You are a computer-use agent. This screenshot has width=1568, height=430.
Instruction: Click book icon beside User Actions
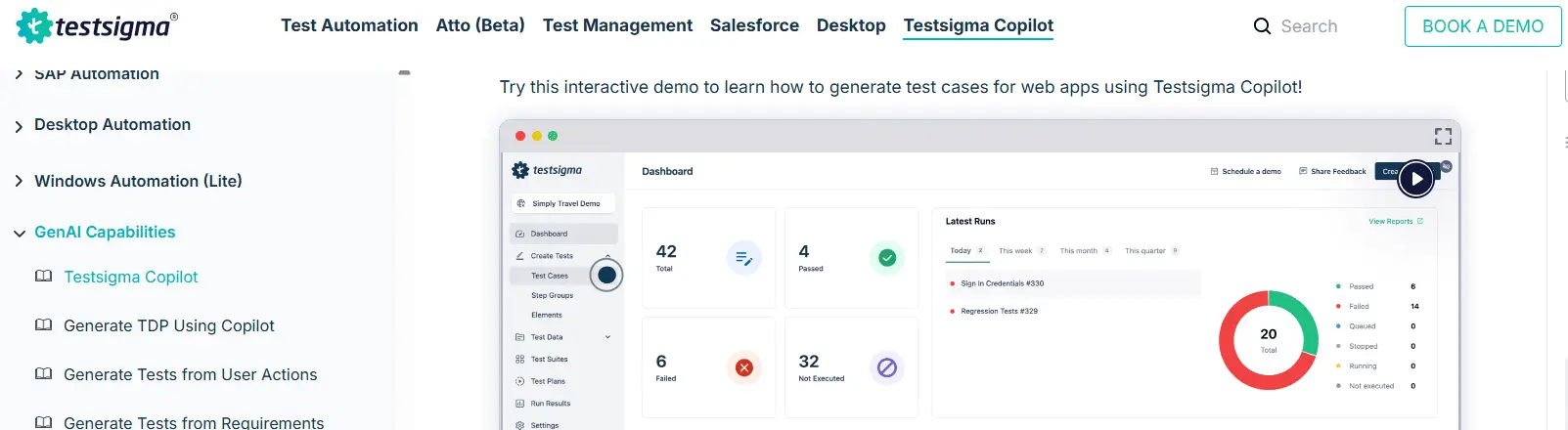pyautogui.click(x=43, y=373)
